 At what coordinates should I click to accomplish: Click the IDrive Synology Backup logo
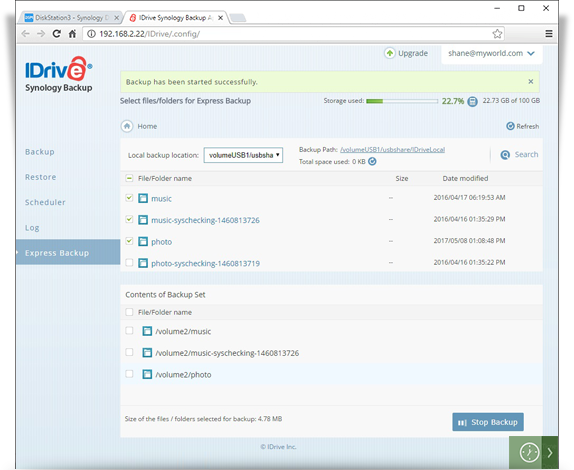pos(59,74)
